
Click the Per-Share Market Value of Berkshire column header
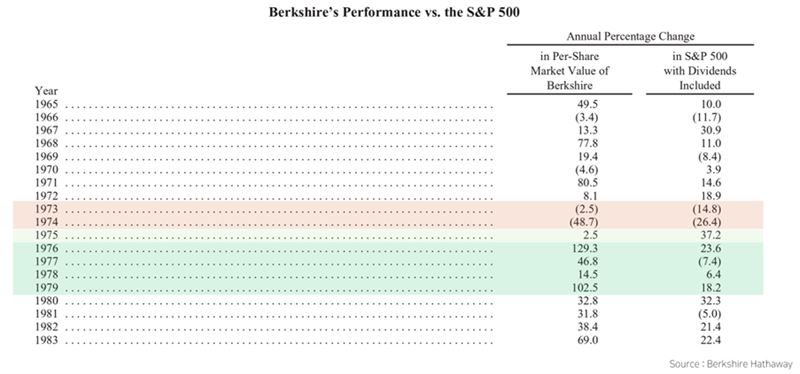[570, 70]
